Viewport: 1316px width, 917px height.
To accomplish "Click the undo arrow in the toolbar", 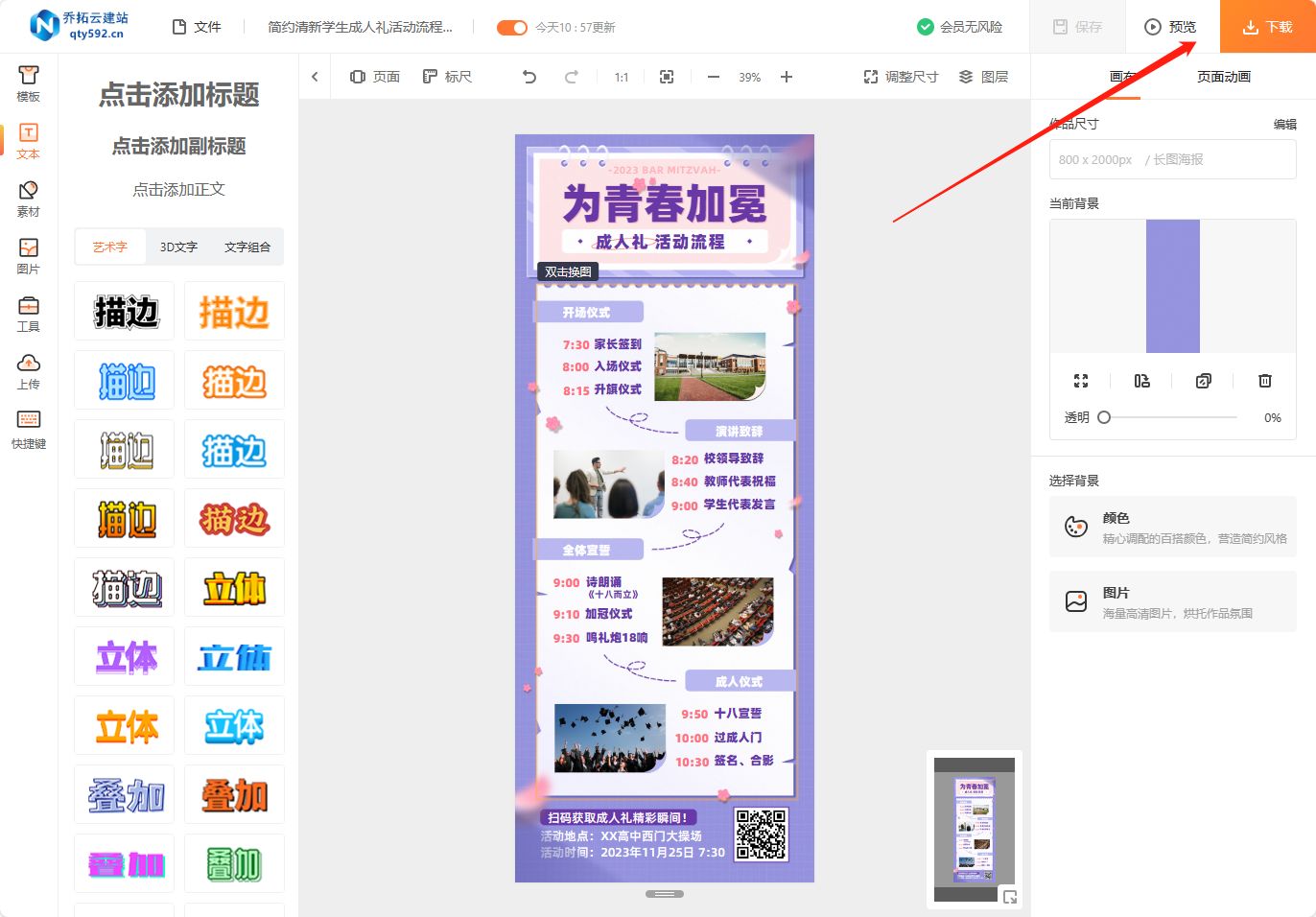I will (529, 77).
